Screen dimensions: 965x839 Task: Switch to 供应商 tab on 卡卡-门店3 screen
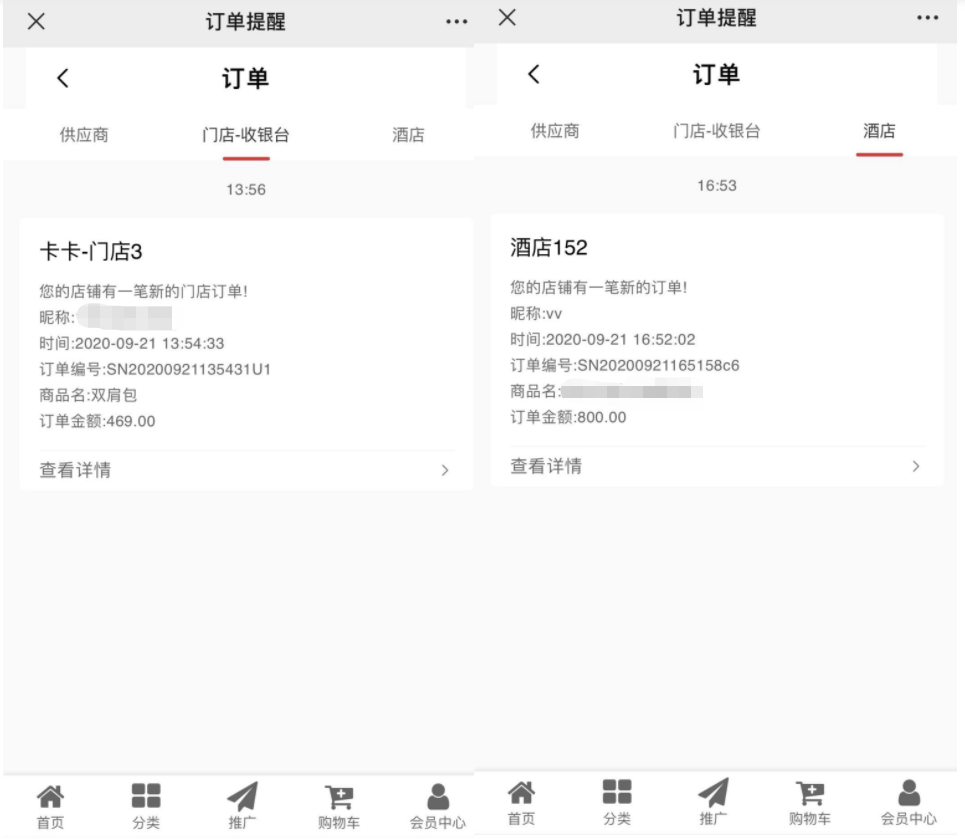pos(84,135)
